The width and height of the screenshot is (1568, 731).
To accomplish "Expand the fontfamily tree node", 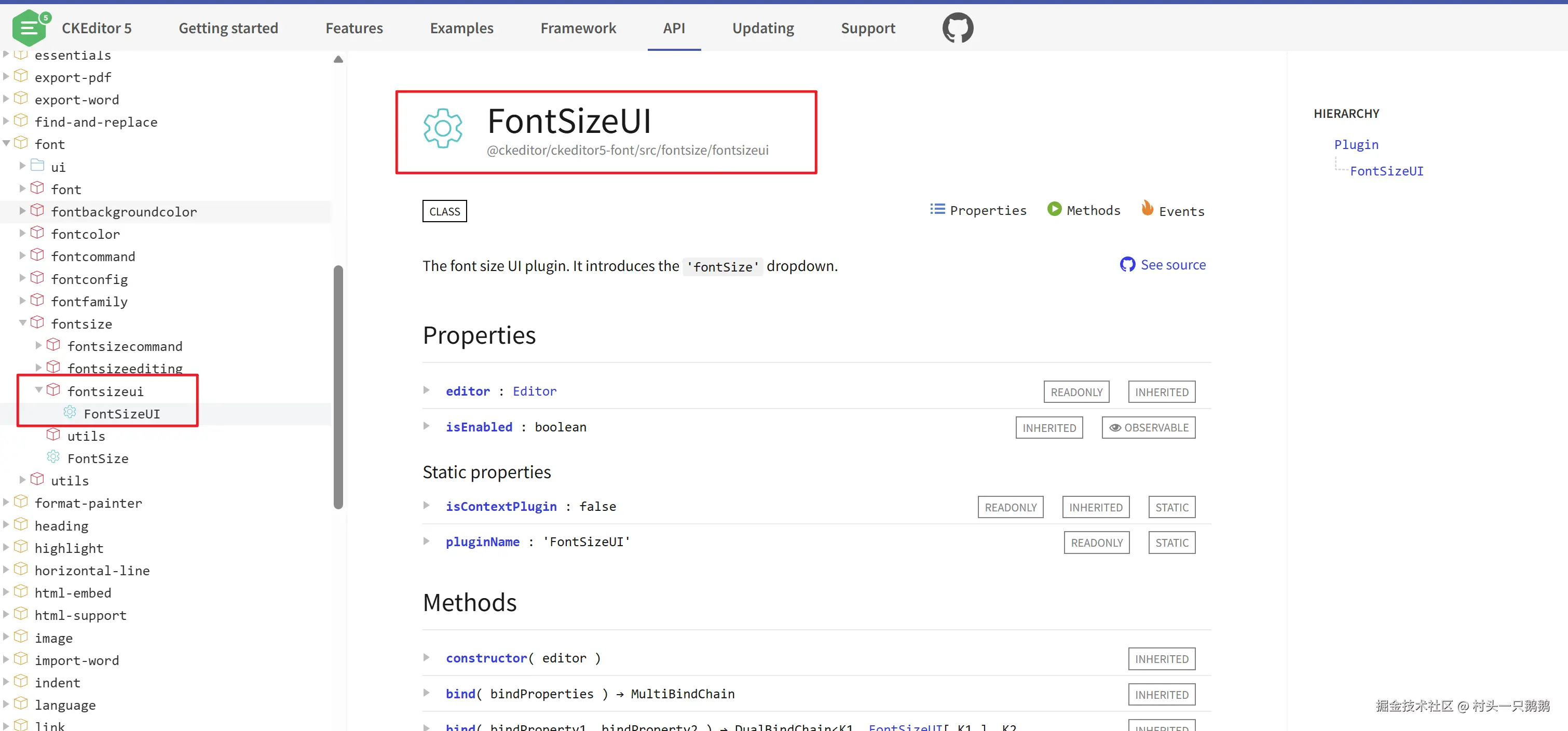I will (x=22, y=301).
